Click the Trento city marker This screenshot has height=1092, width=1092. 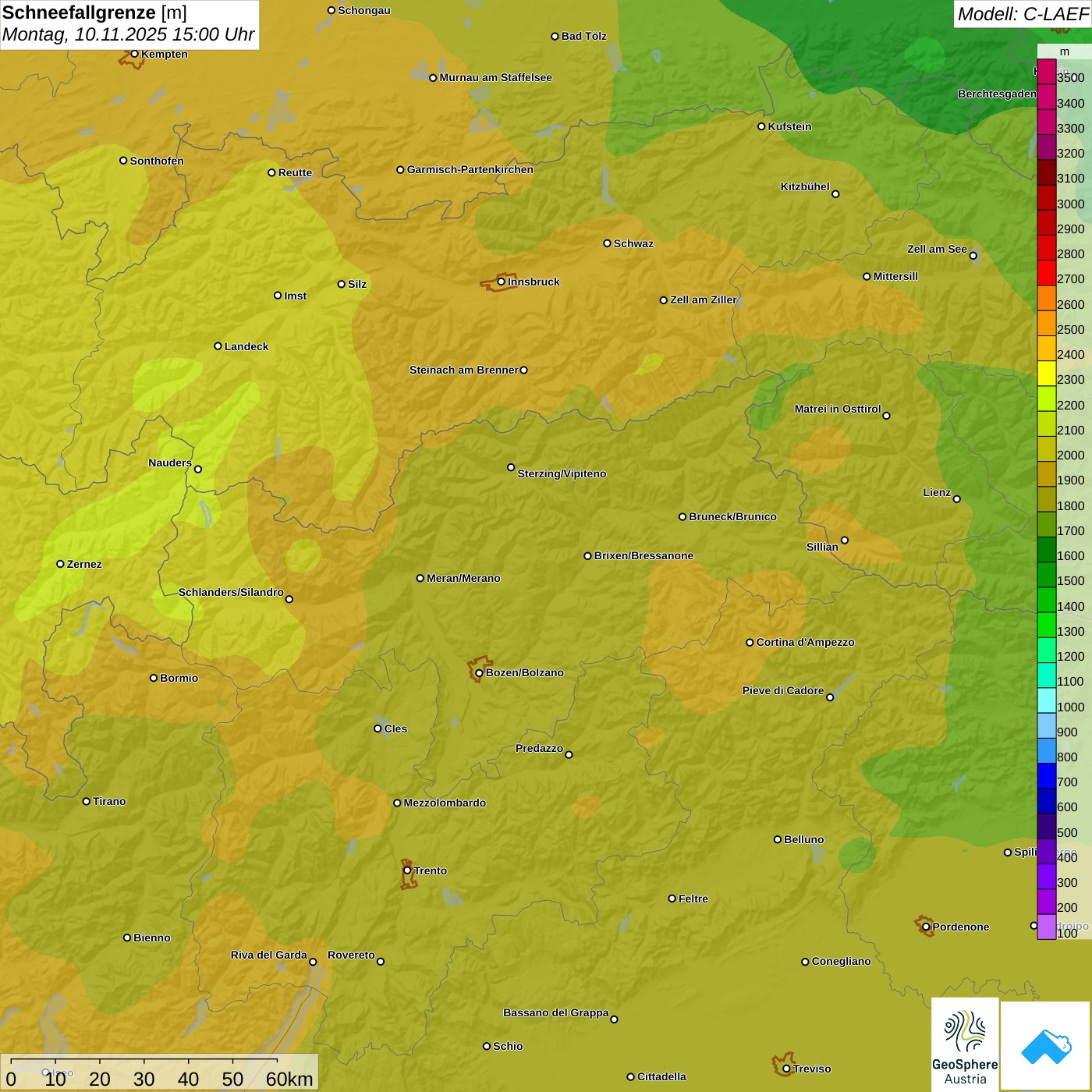[407, 870]
